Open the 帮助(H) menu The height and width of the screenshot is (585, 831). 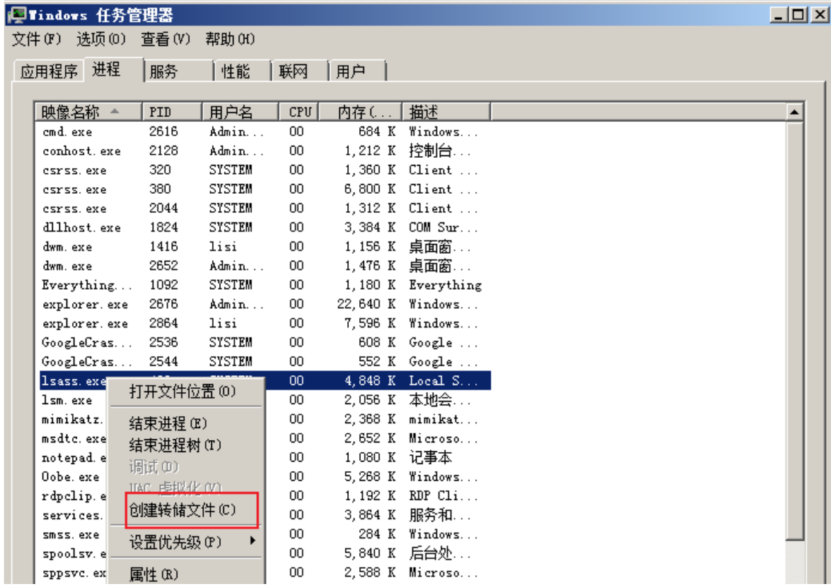pyautogui.click(x=230, y=39)
